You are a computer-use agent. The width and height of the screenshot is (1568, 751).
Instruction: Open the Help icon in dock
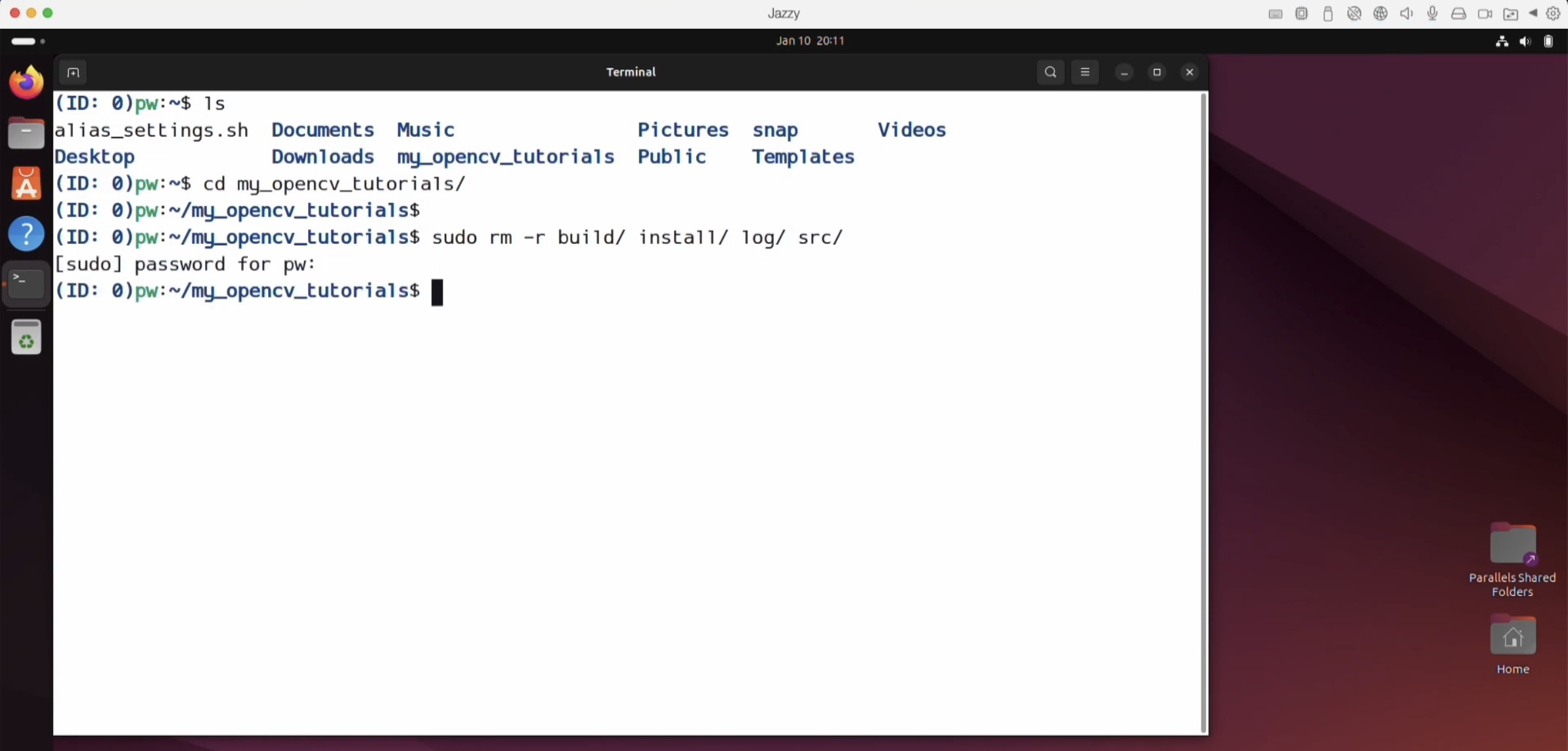pos(26,233)
